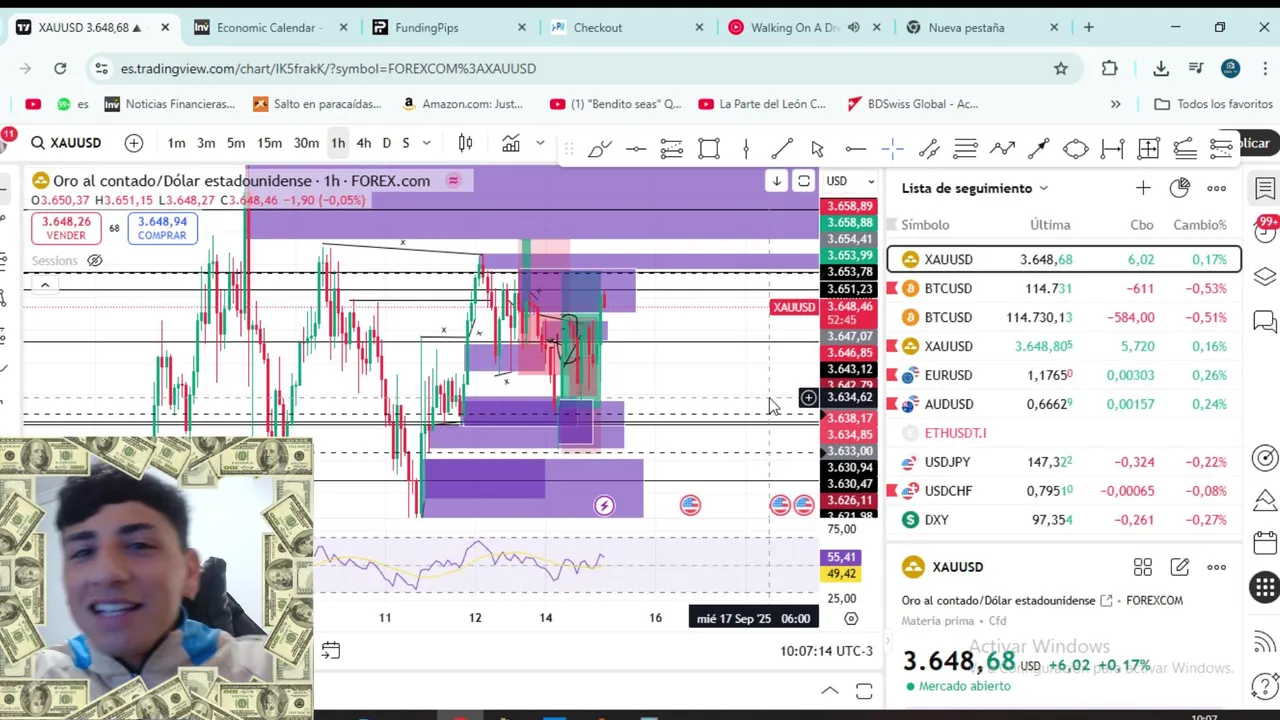Select the 30m timeframe

[x=306, y=143]
